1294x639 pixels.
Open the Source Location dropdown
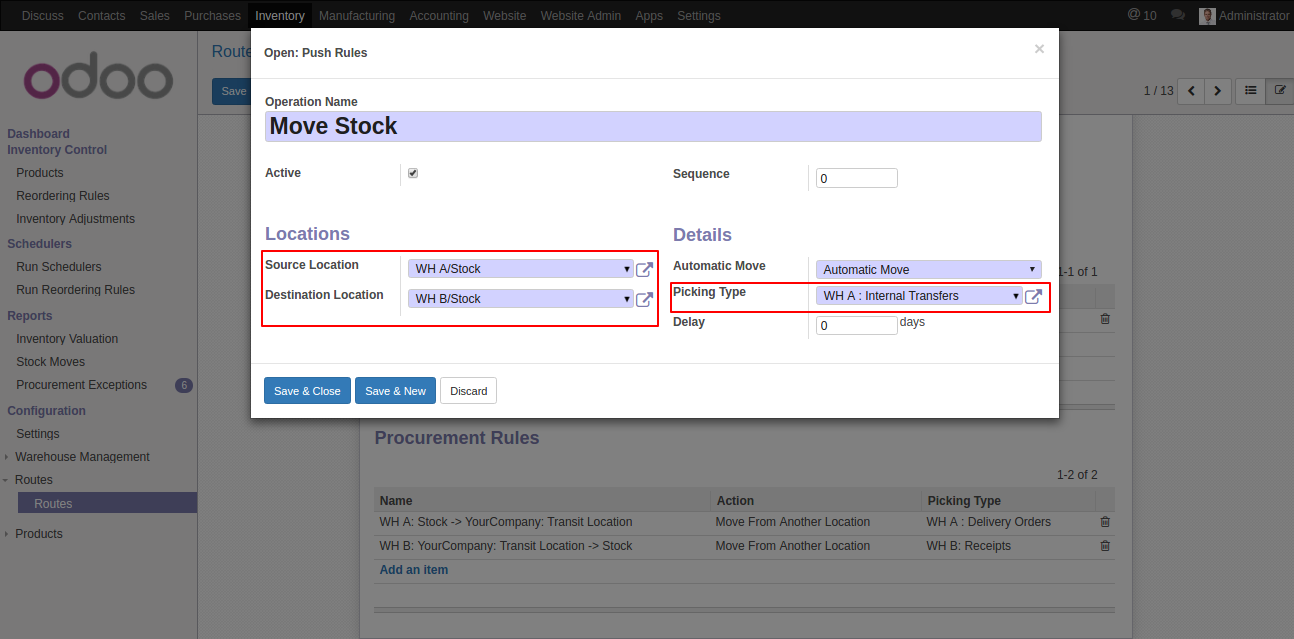point(520,269)
